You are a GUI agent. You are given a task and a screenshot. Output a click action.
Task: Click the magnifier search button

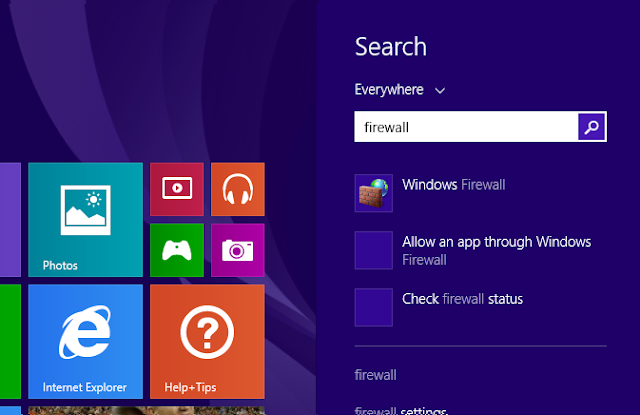point(591,127)
